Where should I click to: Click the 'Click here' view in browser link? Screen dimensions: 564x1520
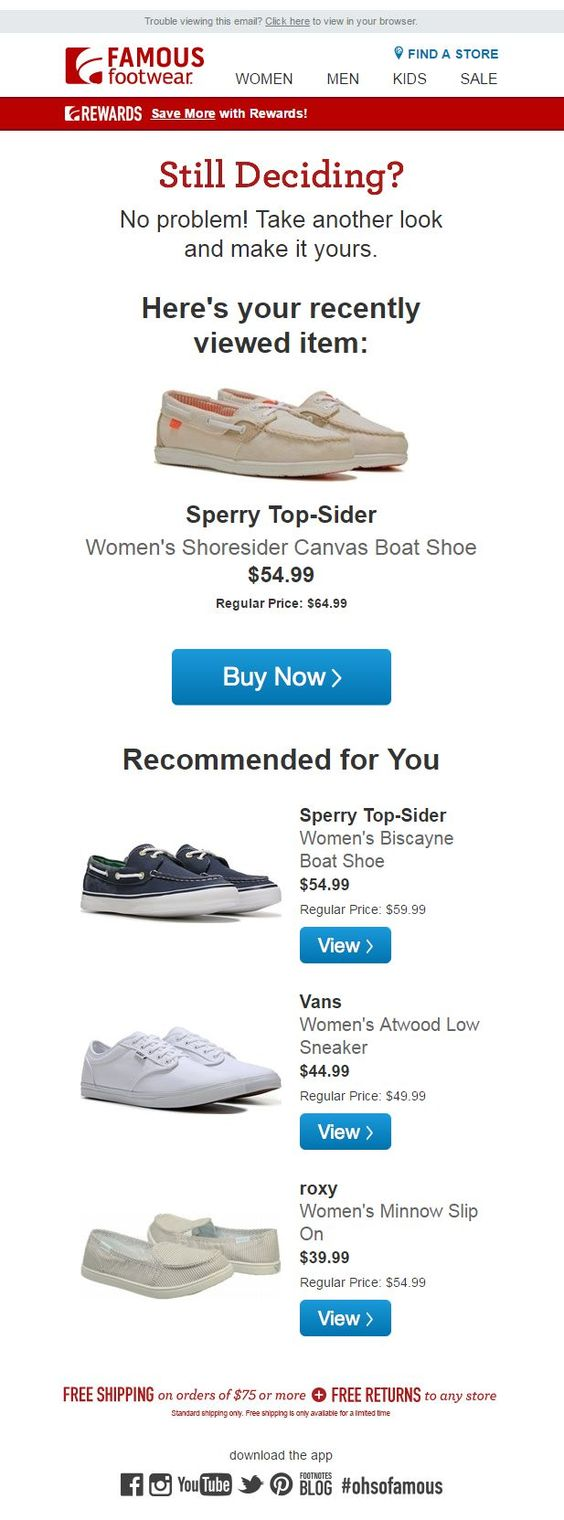[x=287, y=21]
